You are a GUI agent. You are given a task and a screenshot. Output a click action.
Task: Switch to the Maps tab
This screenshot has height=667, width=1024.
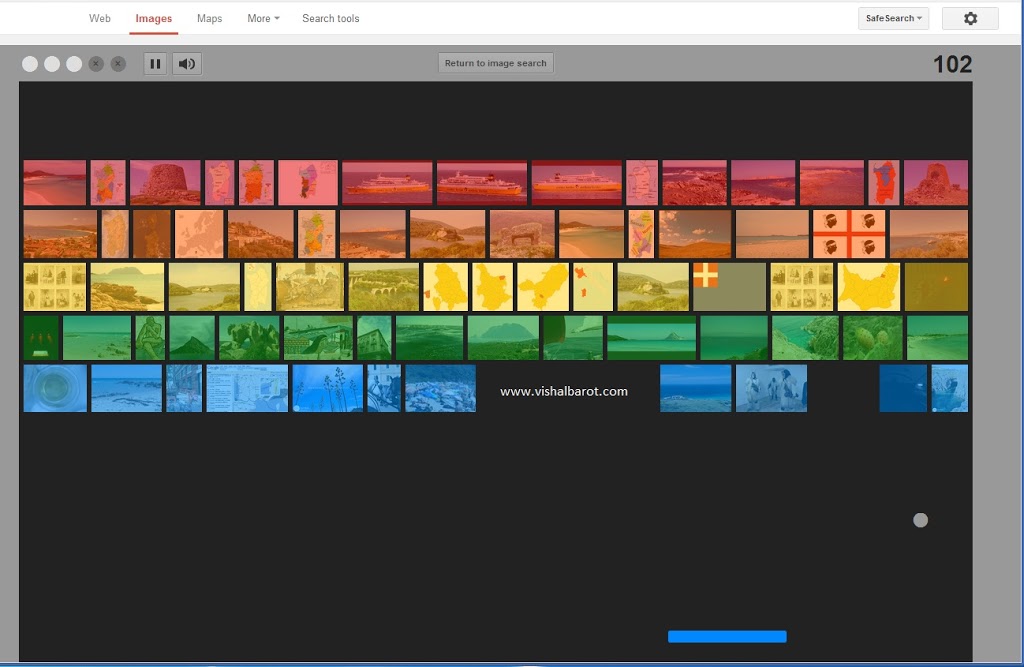(209, 18)
